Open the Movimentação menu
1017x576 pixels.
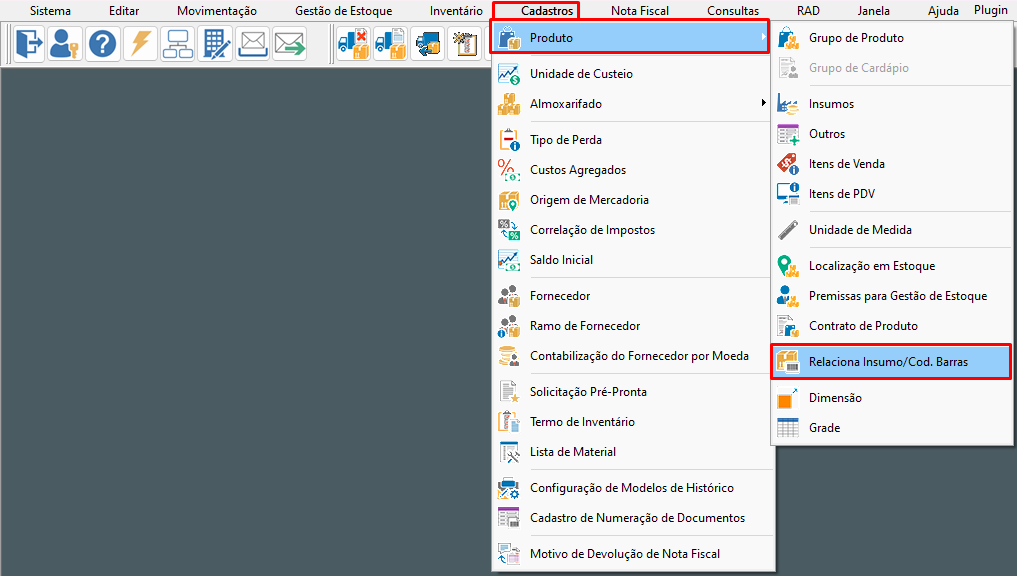[217, 10]
